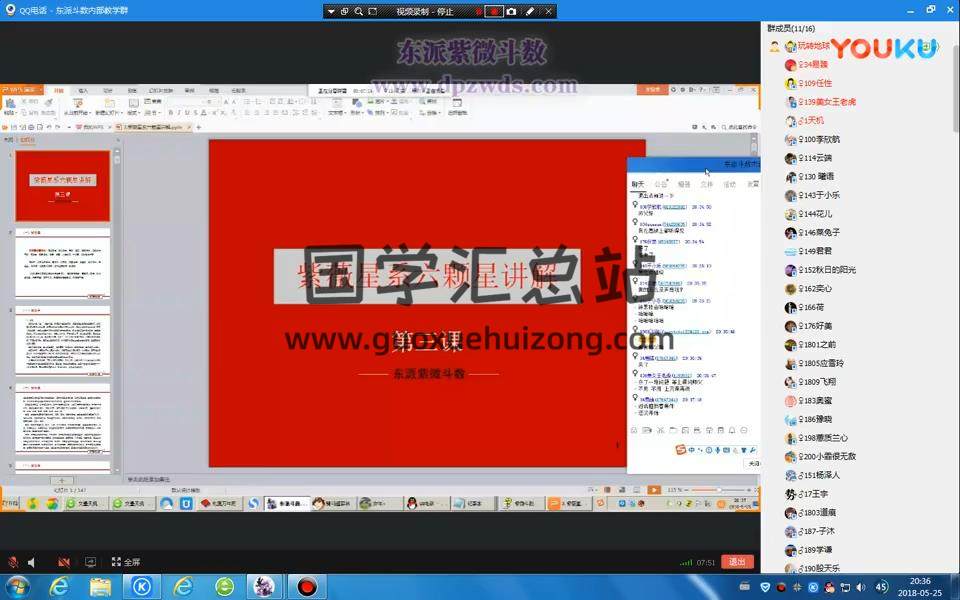Take a screenshot with the camera icon
This screenshot has width=960, height=600.
click(x=511, y=11)
